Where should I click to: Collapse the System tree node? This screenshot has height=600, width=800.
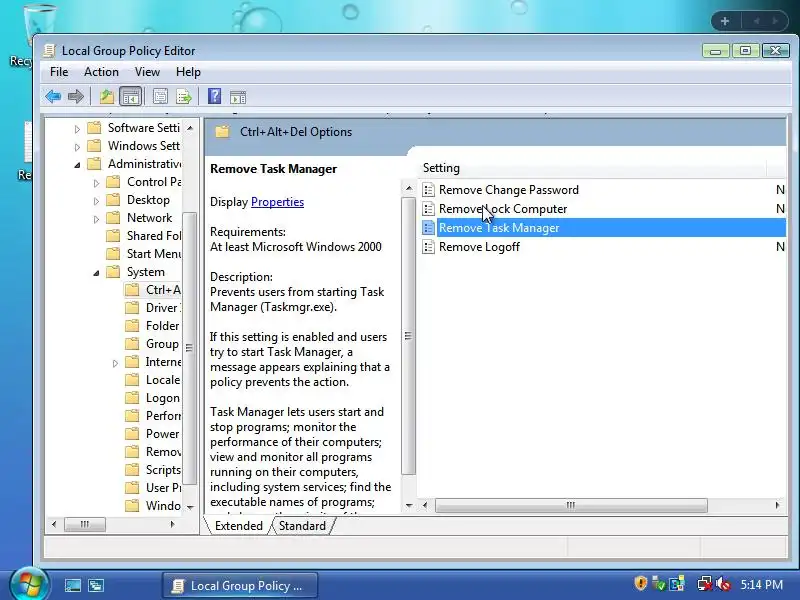[96, 273]
